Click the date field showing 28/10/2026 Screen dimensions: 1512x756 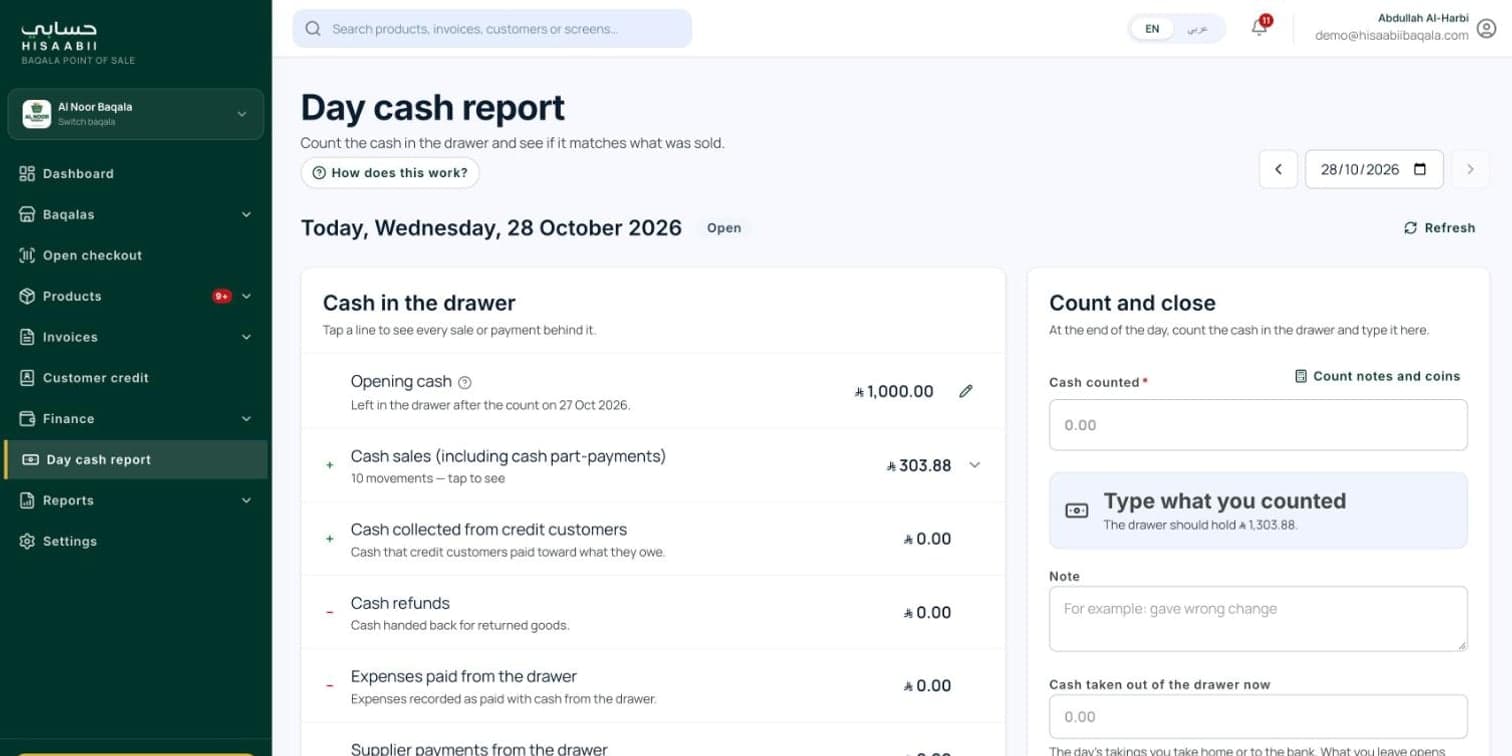coord(1374,169)
